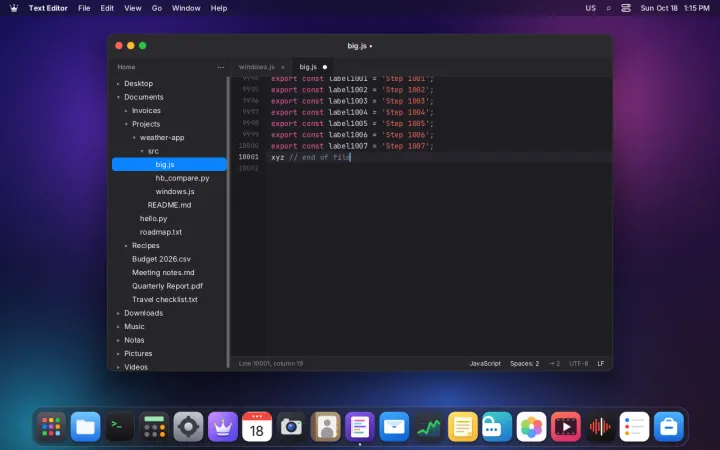Collapse the weather-app folder
The height and width of the screenshot is (450, 720).
[x=134, y=137]
